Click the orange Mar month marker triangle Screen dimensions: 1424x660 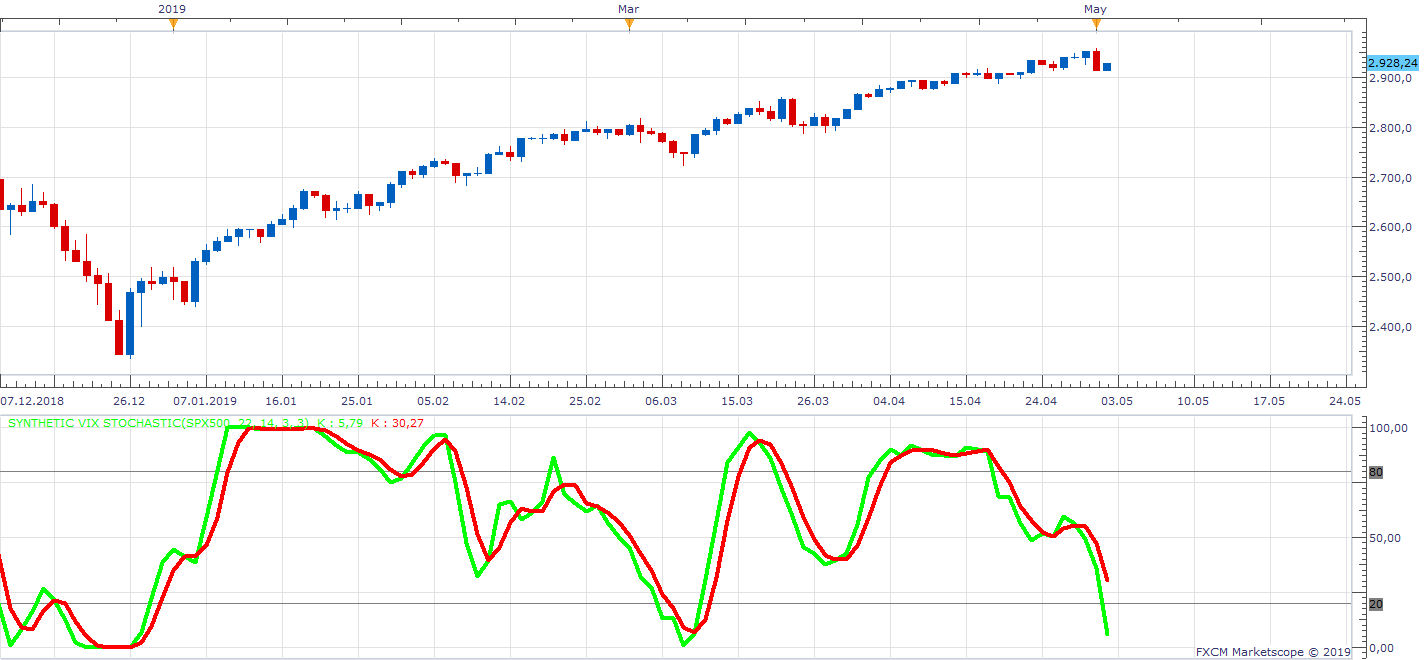click(629, 25)
